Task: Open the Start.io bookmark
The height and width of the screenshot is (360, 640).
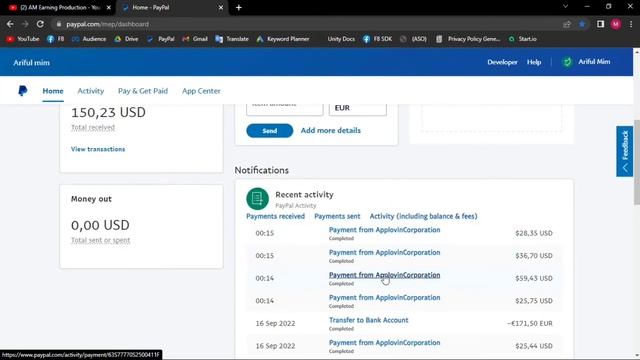Action: (x=523, y=39)
